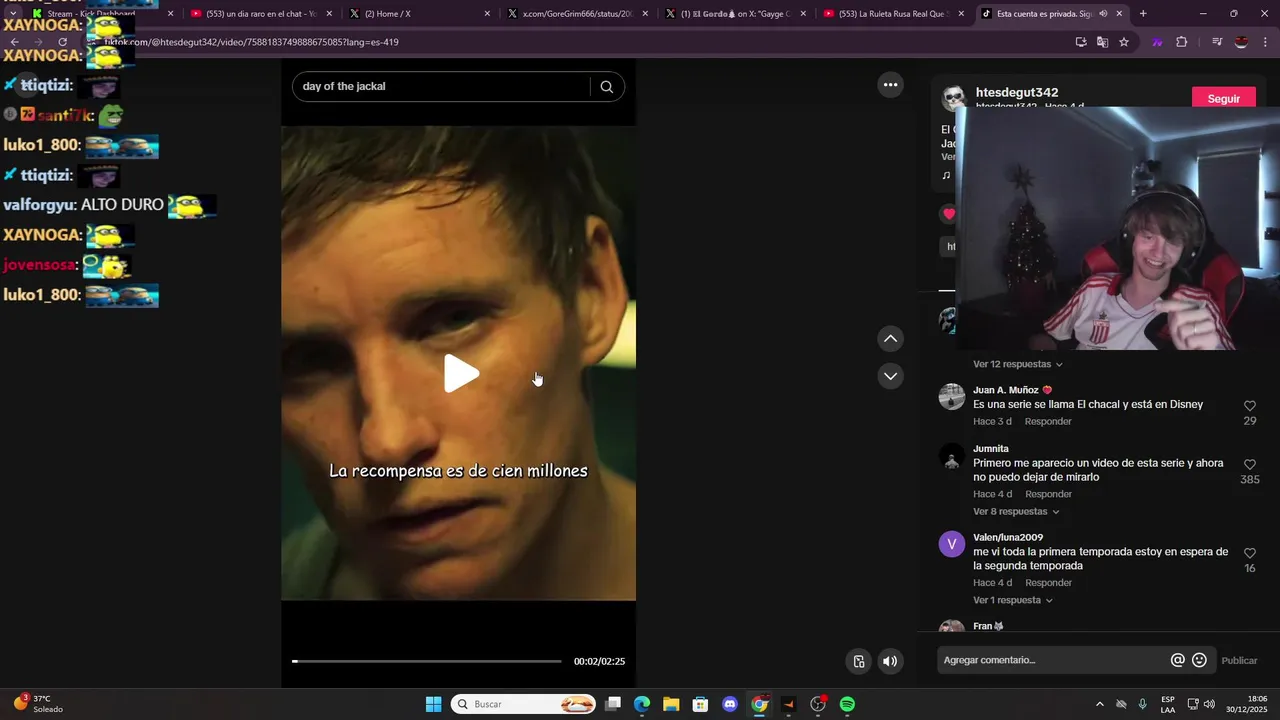Follow htesdegut342 with Seguir button

pyautogui.click(x=1223, y=99)
